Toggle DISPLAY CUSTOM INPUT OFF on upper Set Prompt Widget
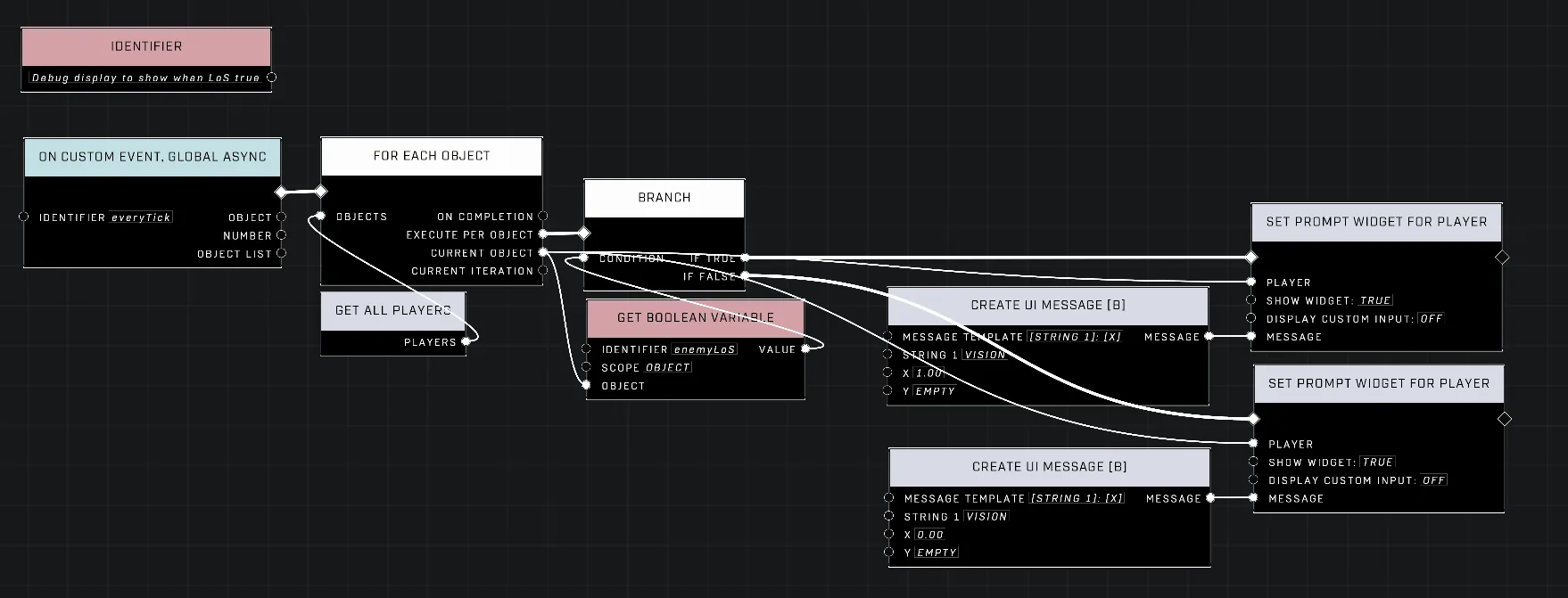The width and height of the screenshot is (1568, 598). [1432, 318]
